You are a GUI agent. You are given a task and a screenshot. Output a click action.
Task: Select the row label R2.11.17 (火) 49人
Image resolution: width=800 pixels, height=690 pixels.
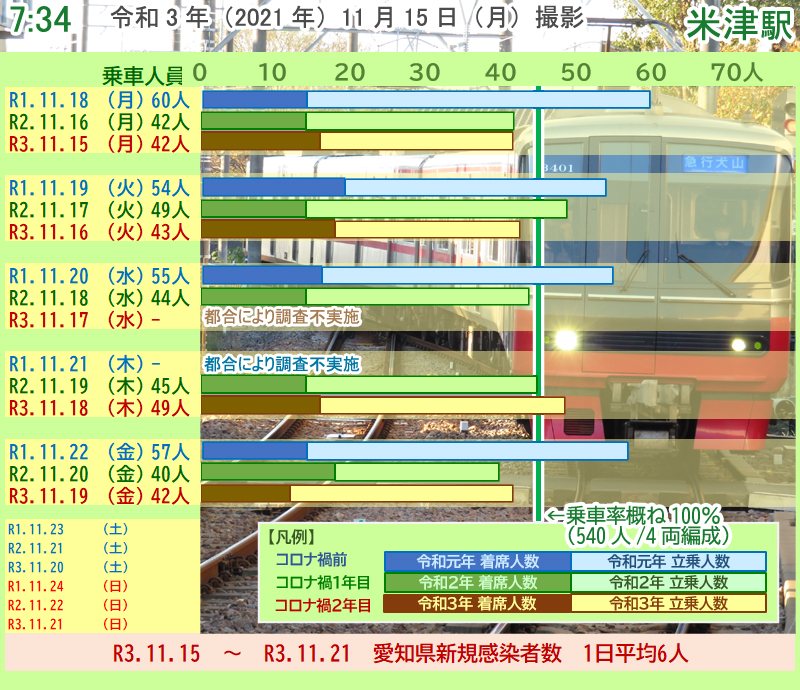[x=99, y=210]
